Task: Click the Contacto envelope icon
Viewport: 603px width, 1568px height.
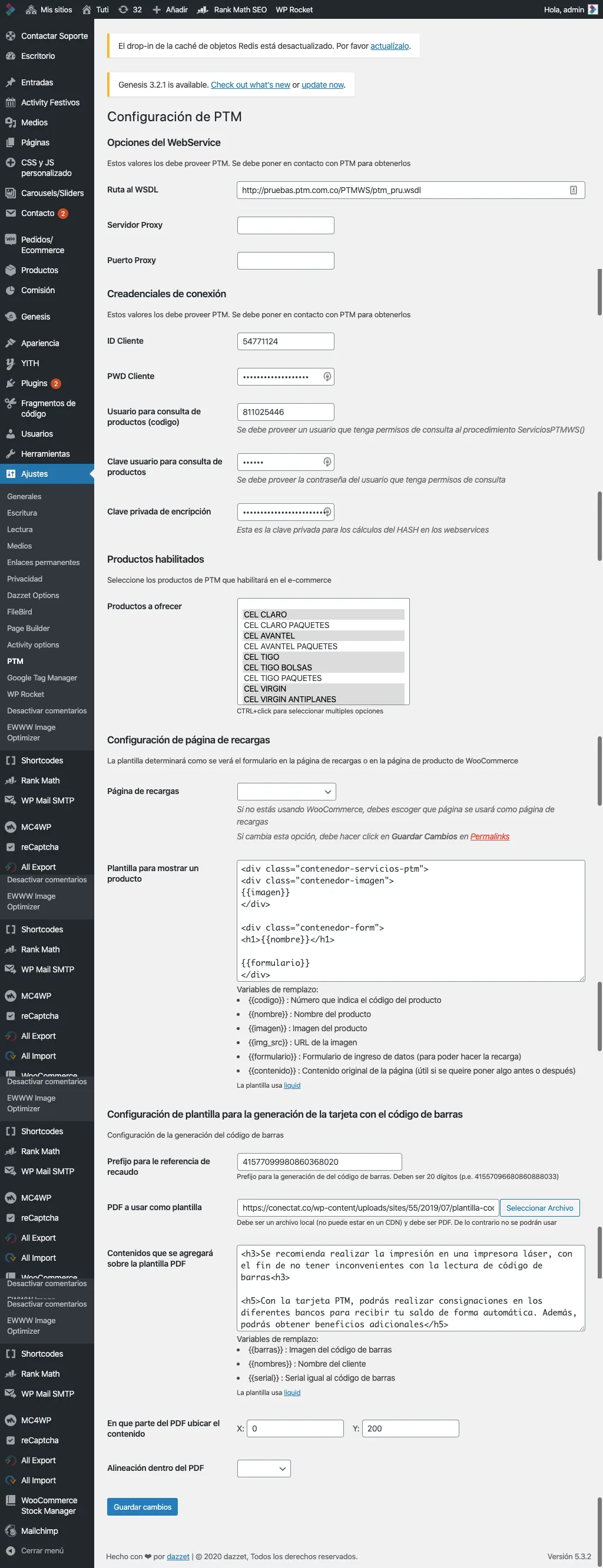Action: click(x=11, y=214)
